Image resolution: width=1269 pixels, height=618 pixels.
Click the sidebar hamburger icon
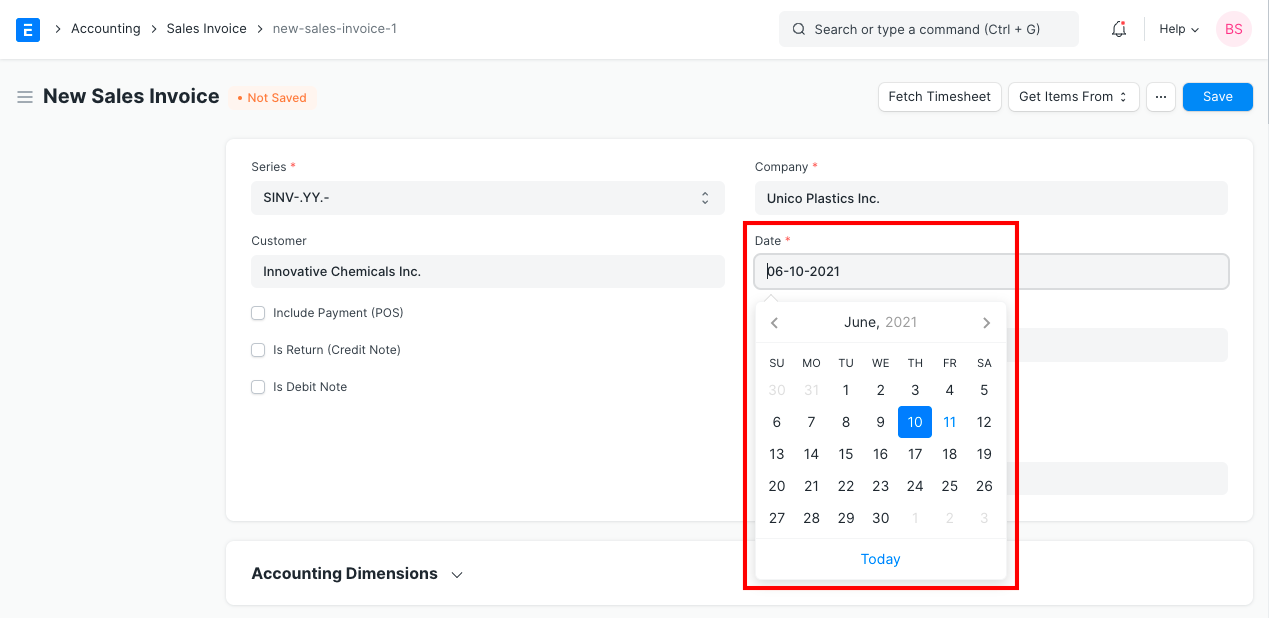coord(24,96)
